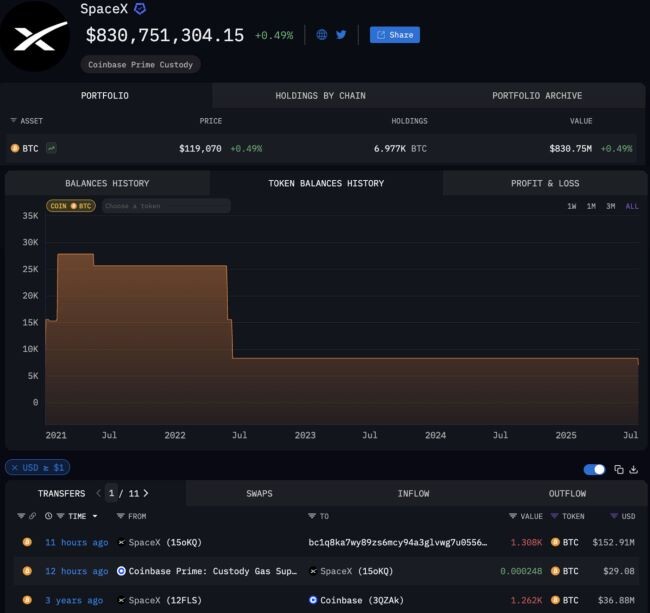Switch to the Portfolio tab
This screenshot has width=650, height=613.
[105, 96]
